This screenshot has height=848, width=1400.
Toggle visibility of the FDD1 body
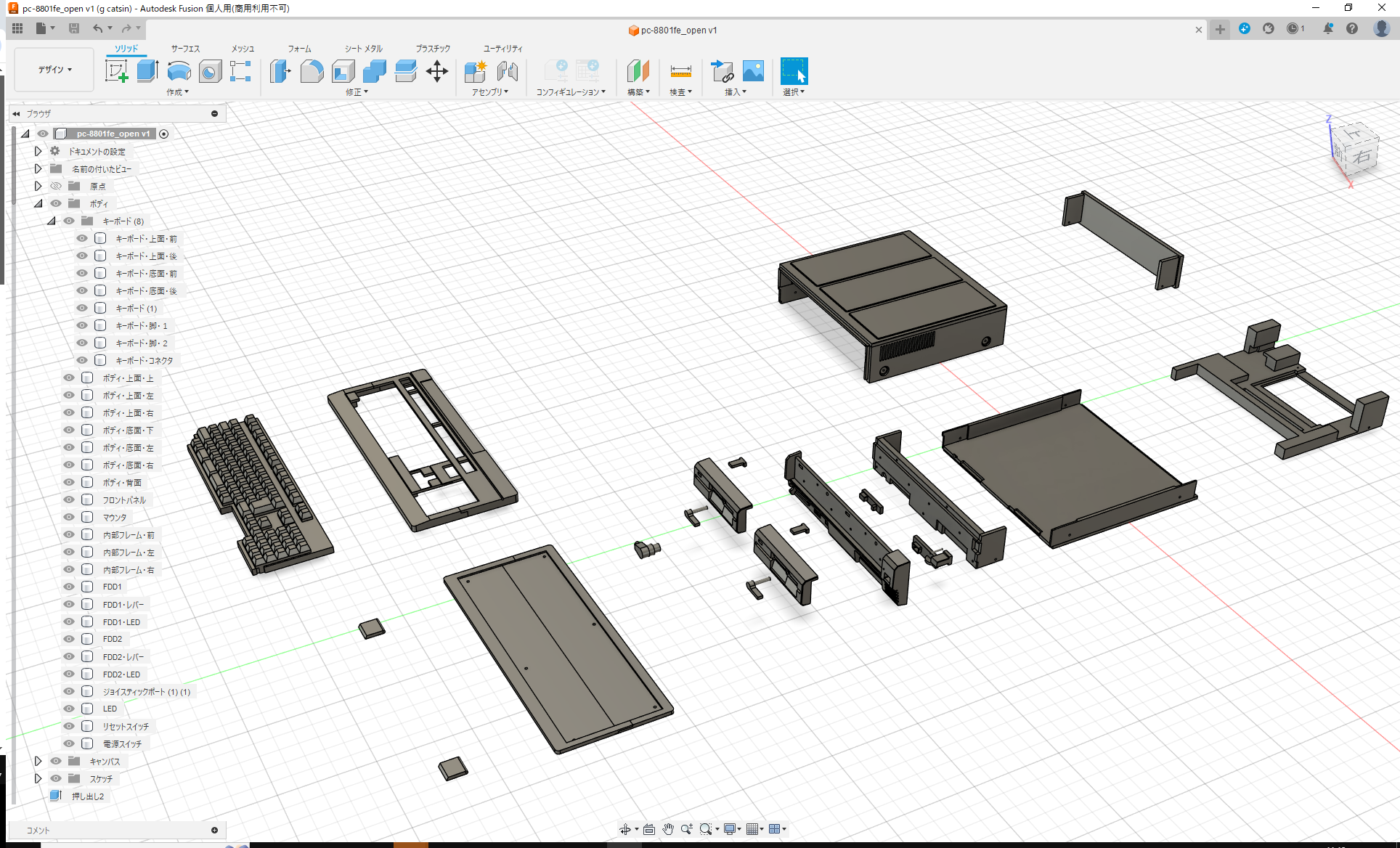coord(68,587)
